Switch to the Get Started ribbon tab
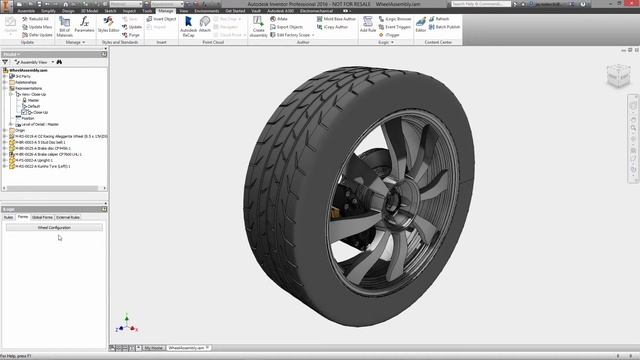 235,11
